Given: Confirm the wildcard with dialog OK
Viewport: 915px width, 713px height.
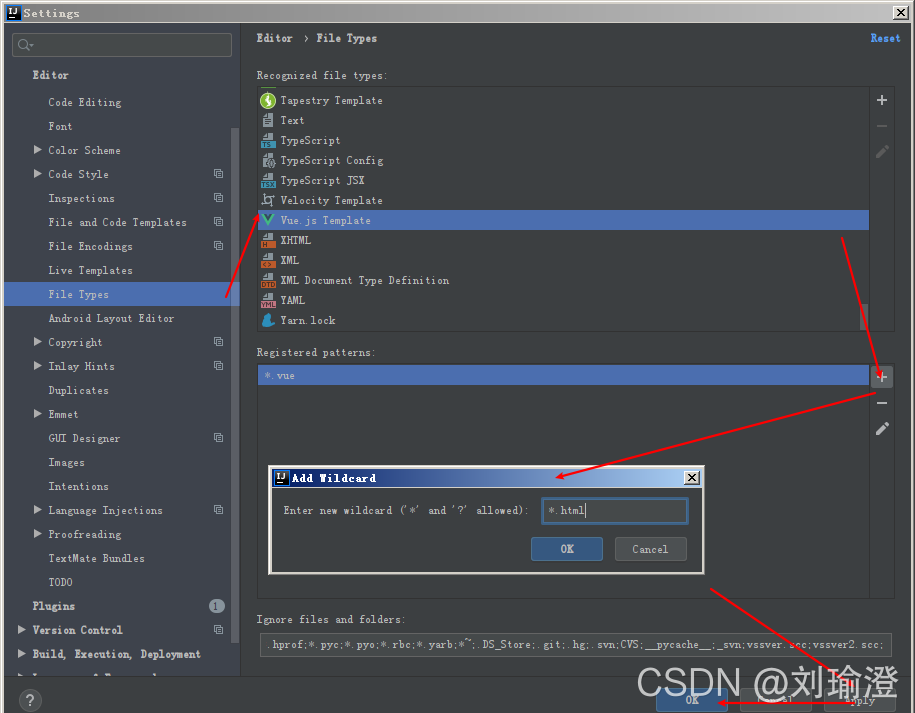Looking at the screenshot, I should 567,549.
